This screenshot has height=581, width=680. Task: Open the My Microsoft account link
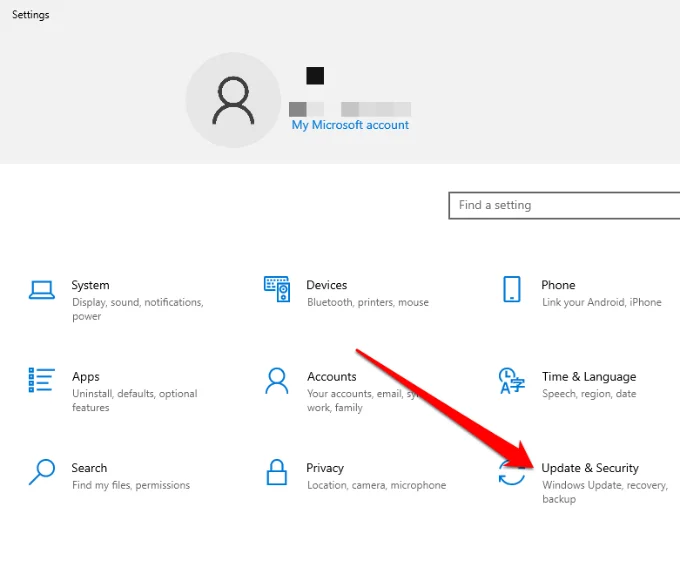pos(350,125)
